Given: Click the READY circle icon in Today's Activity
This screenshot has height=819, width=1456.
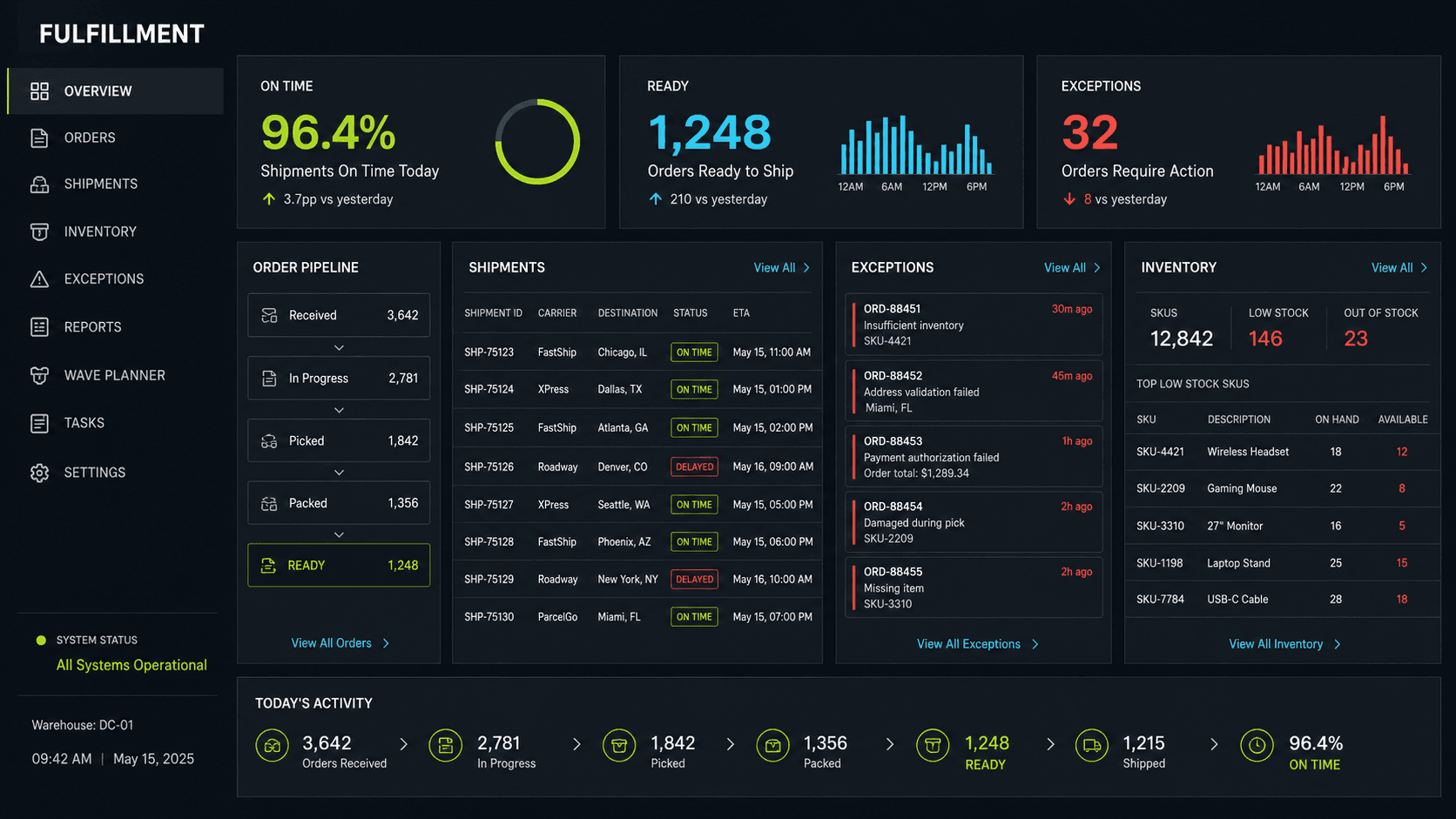Looking at the screenshot, I should coord(933,745).
